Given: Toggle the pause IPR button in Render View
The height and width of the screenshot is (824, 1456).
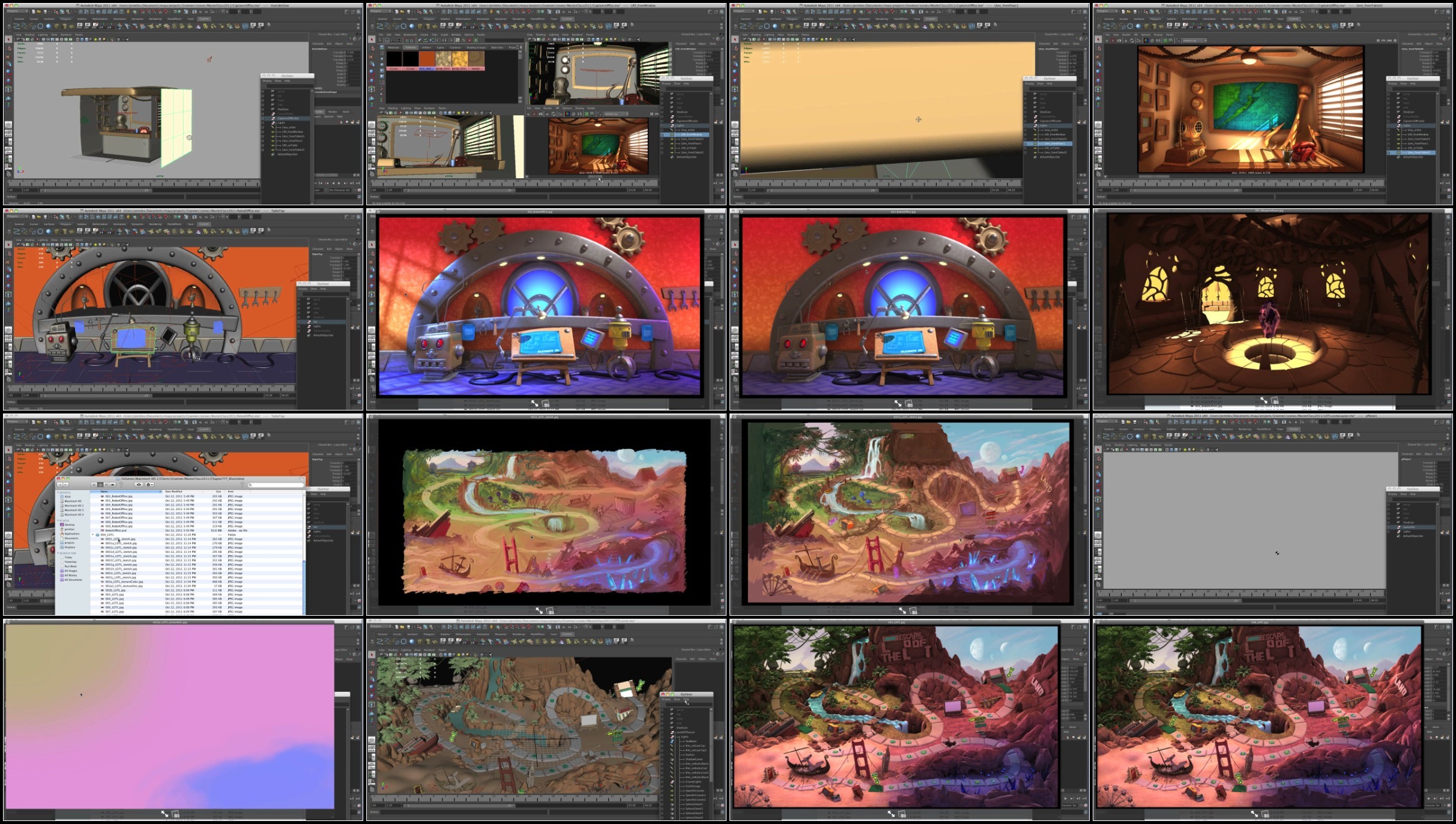Looking at the screenshot, I should [x=651, y=114].
